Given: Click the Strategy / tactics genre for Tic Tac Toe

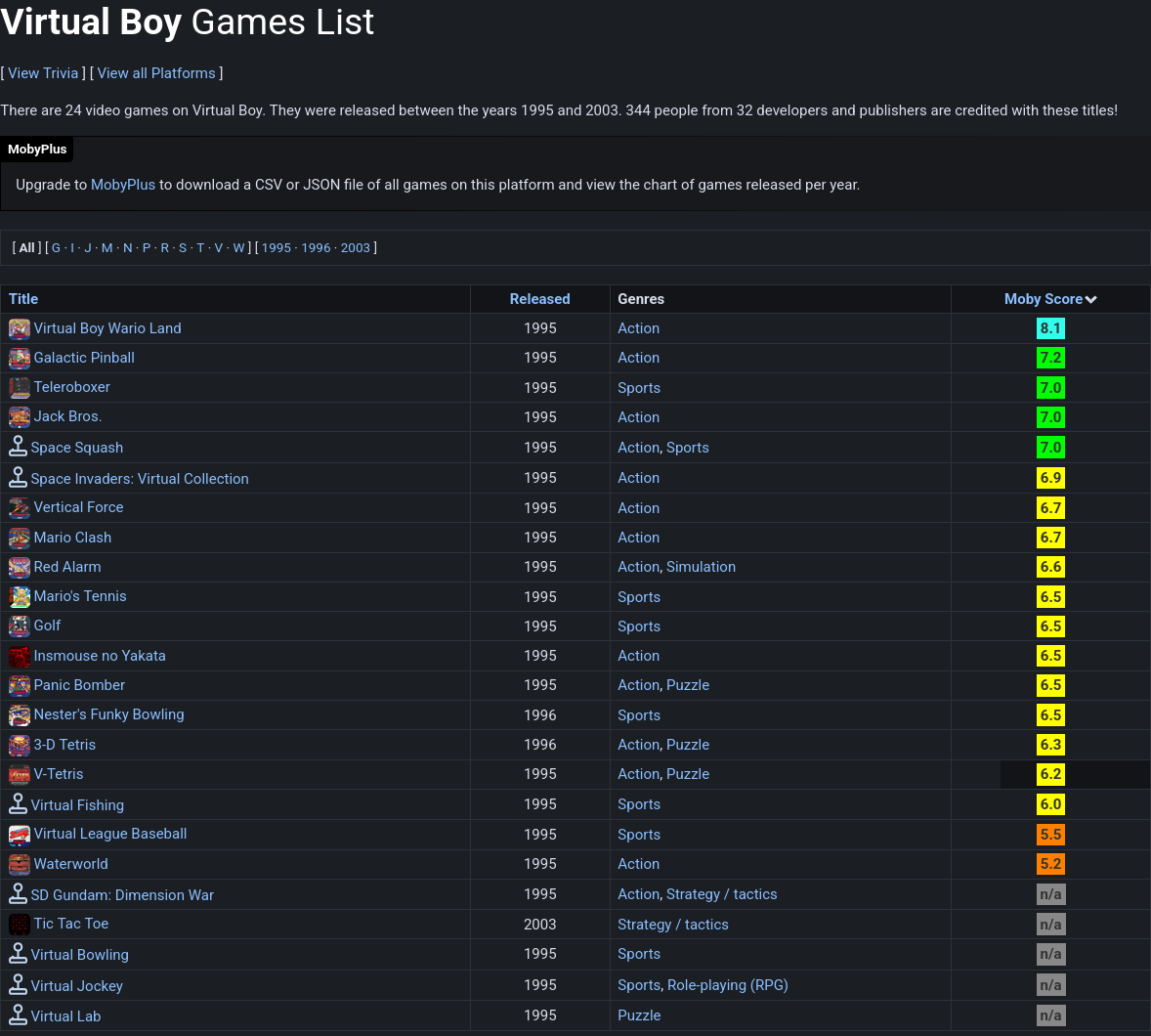Looking at the screenshot, I should coord(672,925).
